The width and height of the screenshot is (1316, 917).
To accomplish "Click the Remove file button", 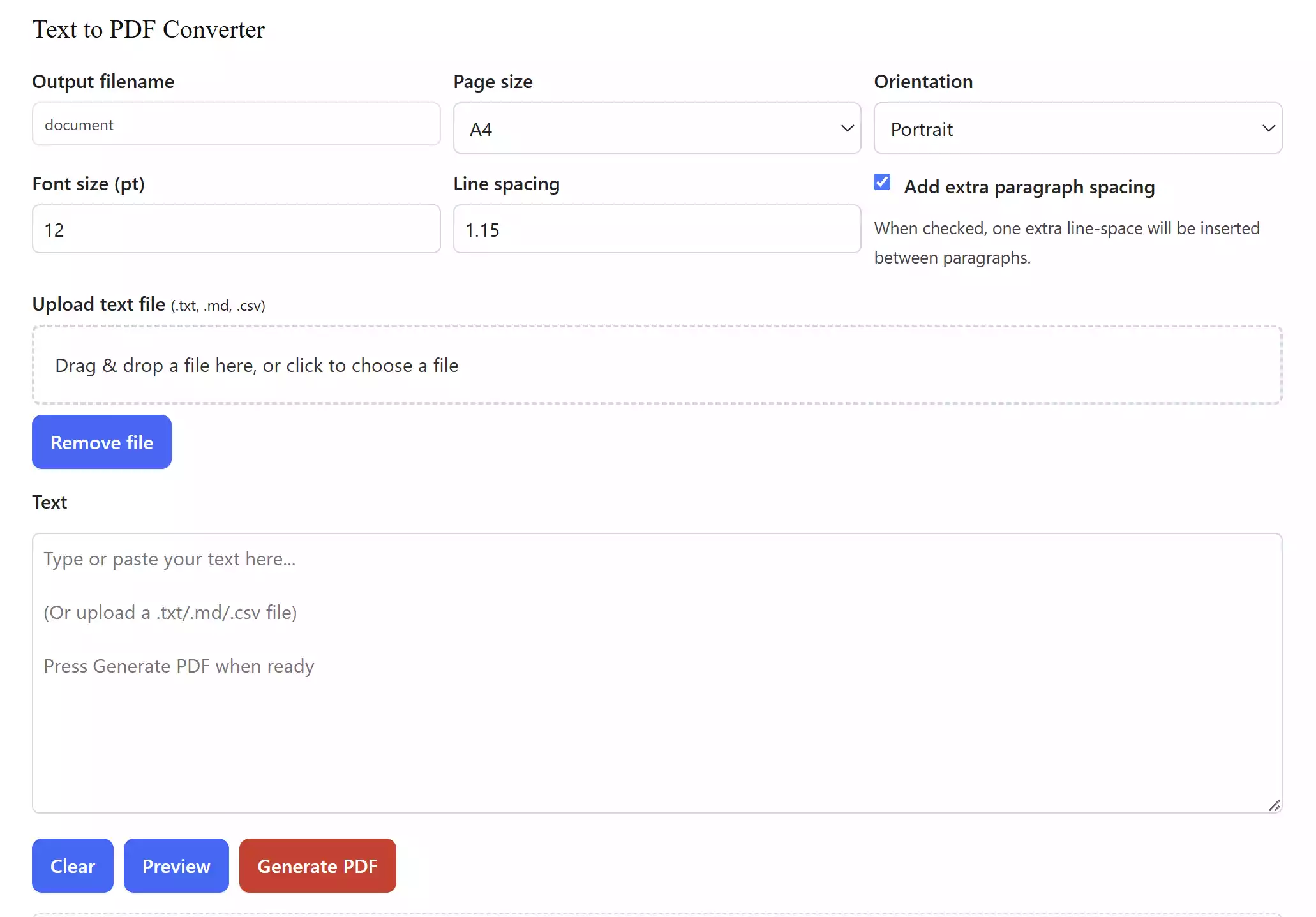I will 101,442.
